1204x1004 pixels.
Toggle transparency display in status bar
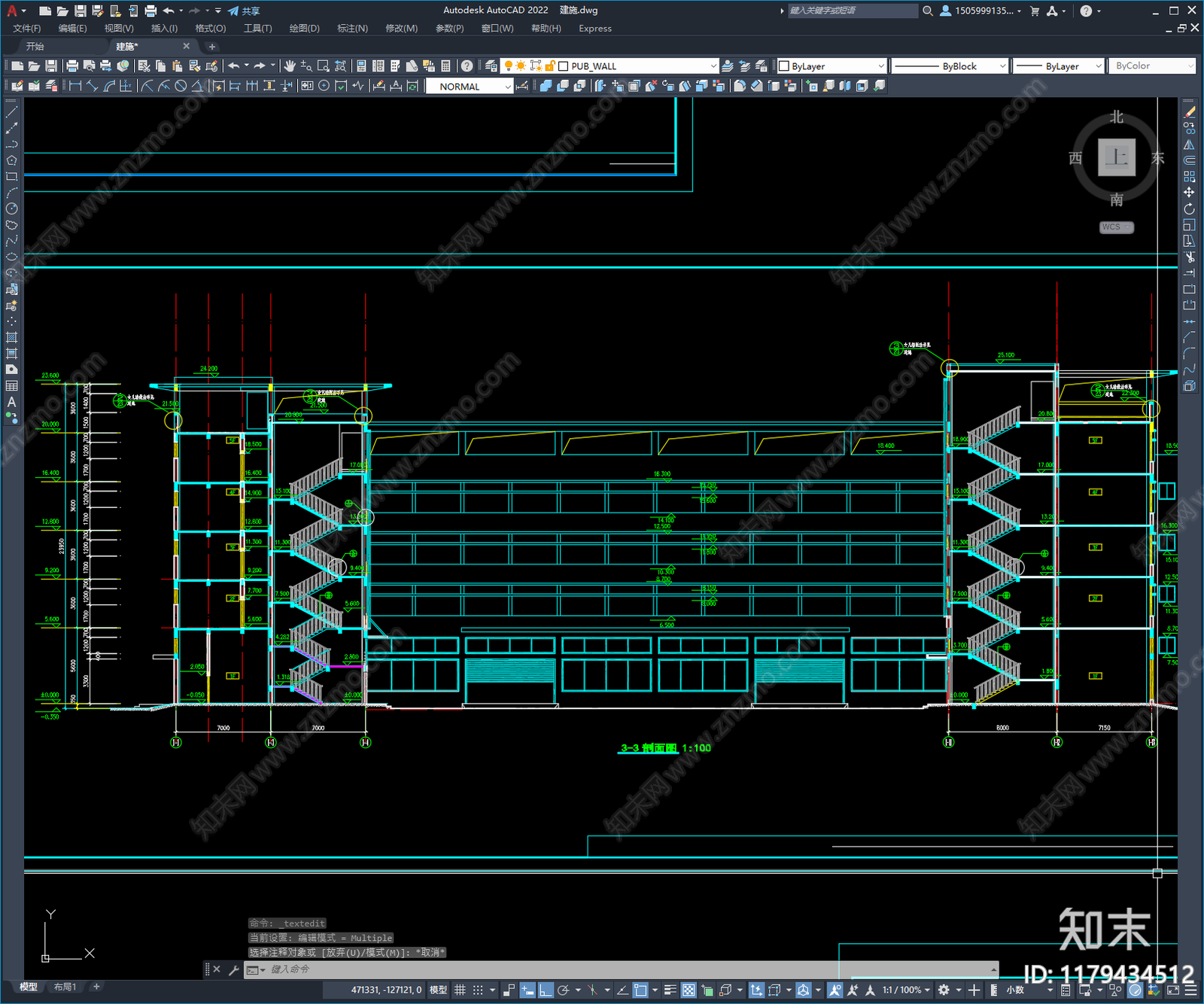tap(689, 990)
